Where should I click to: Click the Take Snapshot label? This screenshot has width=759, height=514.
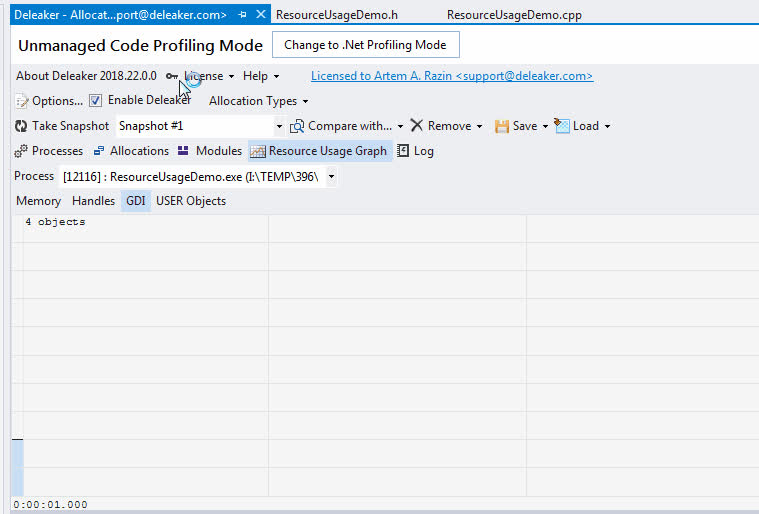tap(70, 126)
